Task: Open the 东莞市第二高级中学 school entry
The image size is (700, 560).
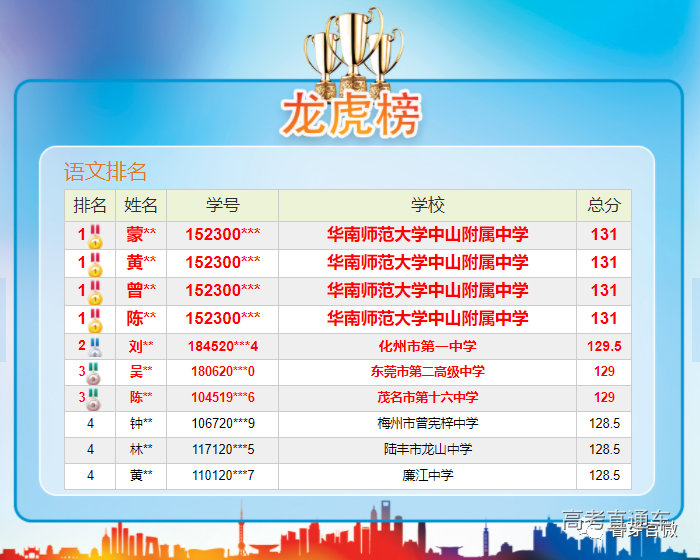Action: (x=427, y=372)
